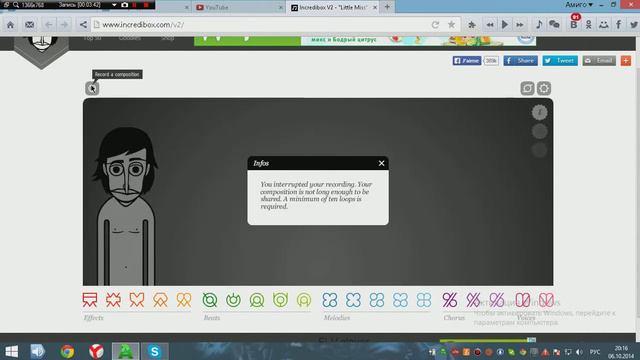Open the Амиго dropdown menu
The width and height of the screenshot is (640, 360).
tap(579, 5)
